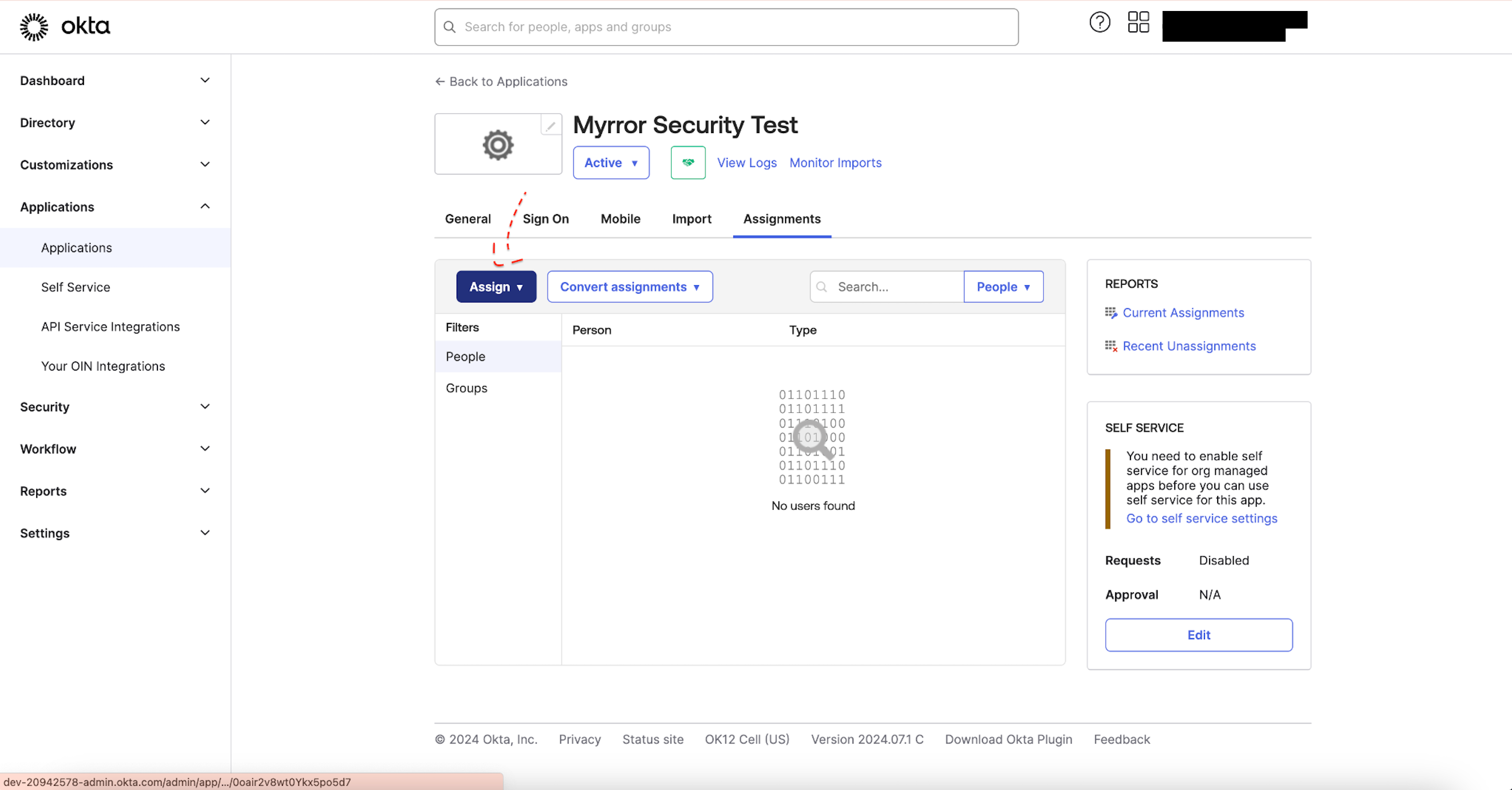
Task: Open the Assign dropdown button
Action: (496, 287)
